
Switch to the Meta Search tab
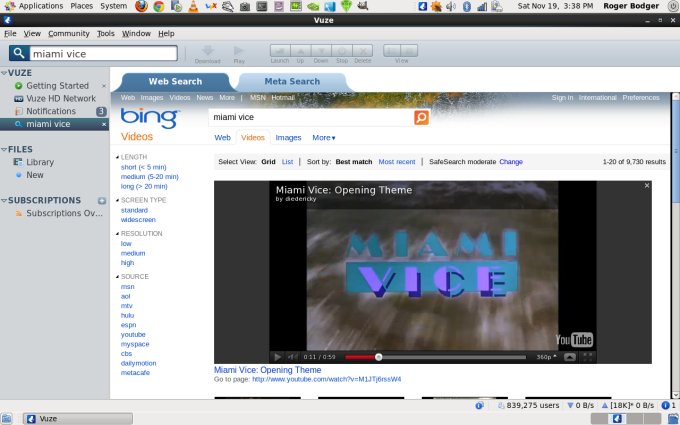pyautogui.click(x=292, y=82)
